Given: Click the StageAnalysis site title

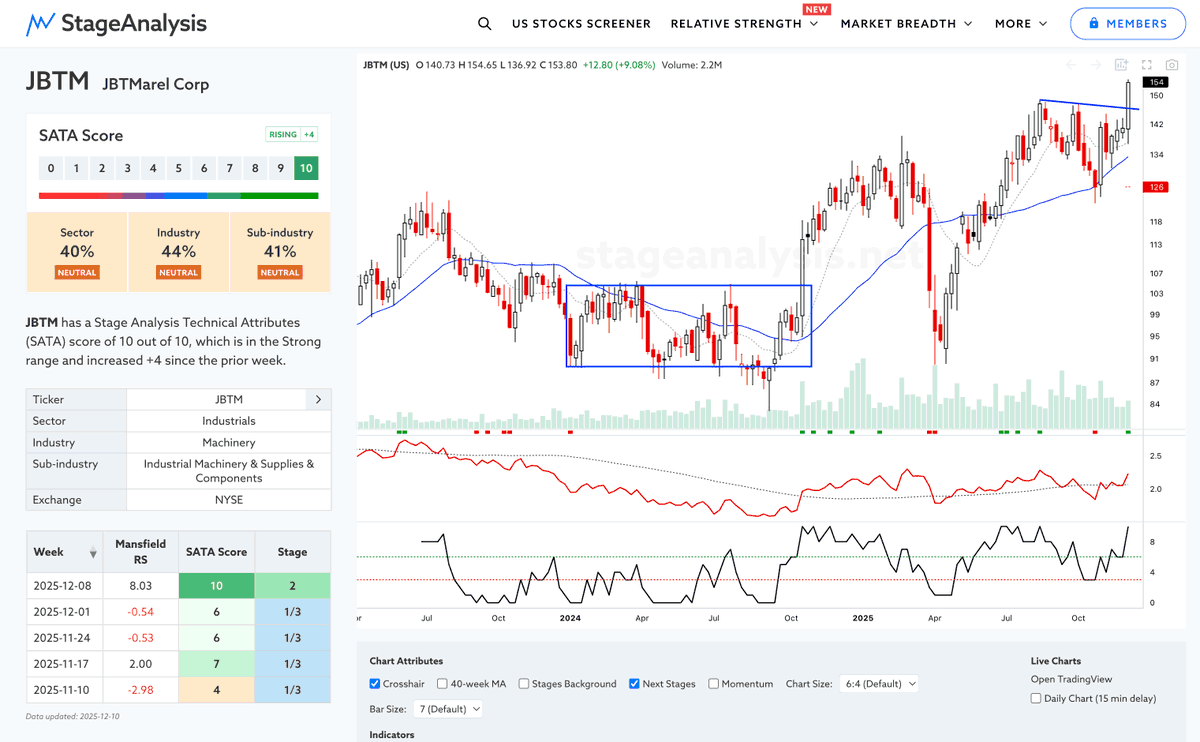Looking at the screenshot, I should click(134, 23).
